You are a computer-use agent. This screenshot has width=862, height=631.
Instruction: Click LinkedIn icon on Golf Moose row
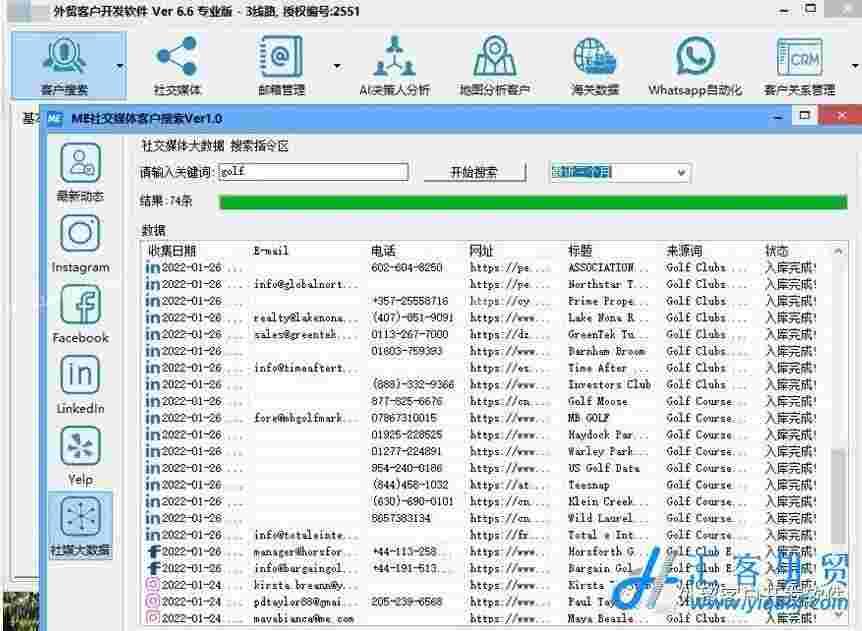click(152, 401)
